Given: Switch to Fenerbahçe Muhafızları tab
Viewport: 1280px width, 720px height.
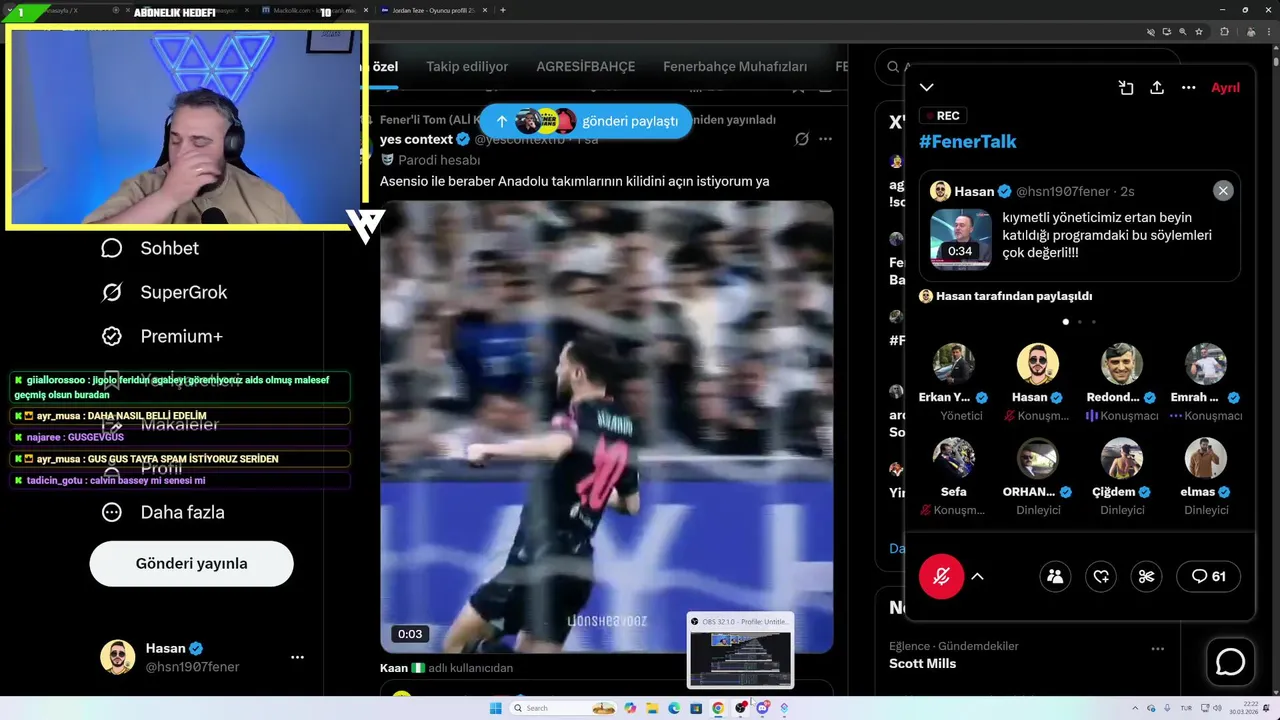Looking at the screenshot, I should 735,67.
